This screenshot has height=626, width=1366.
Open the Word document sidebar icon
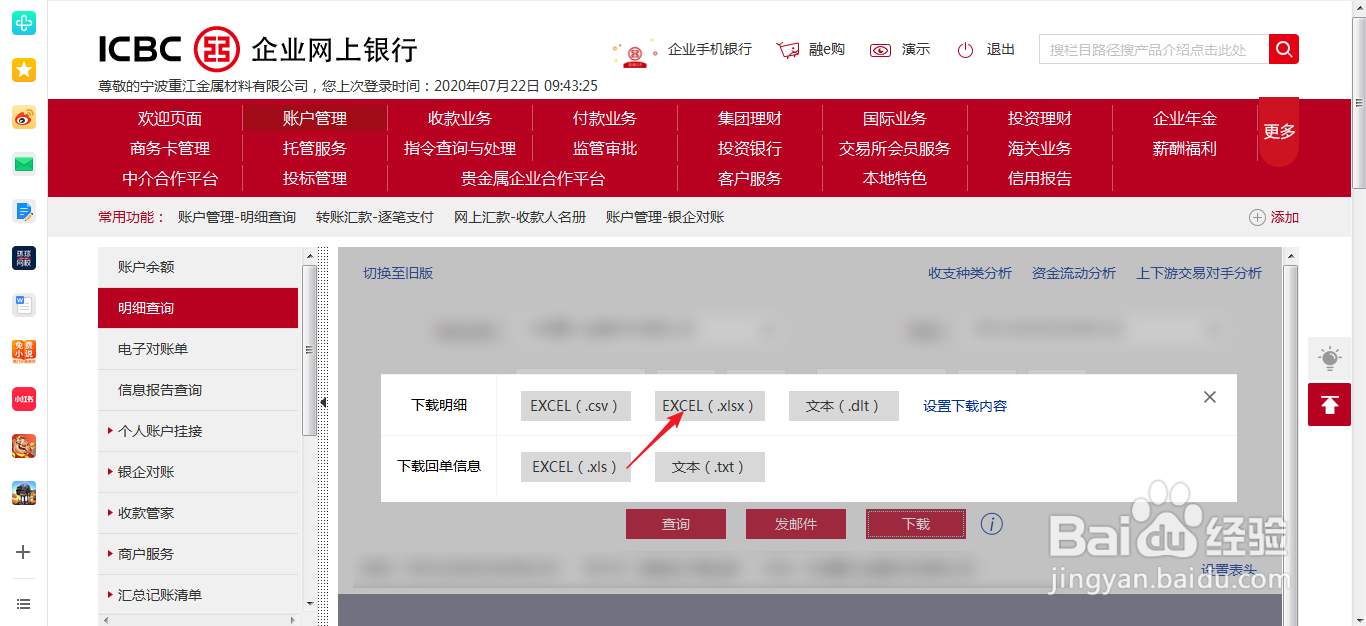(24, 305)
